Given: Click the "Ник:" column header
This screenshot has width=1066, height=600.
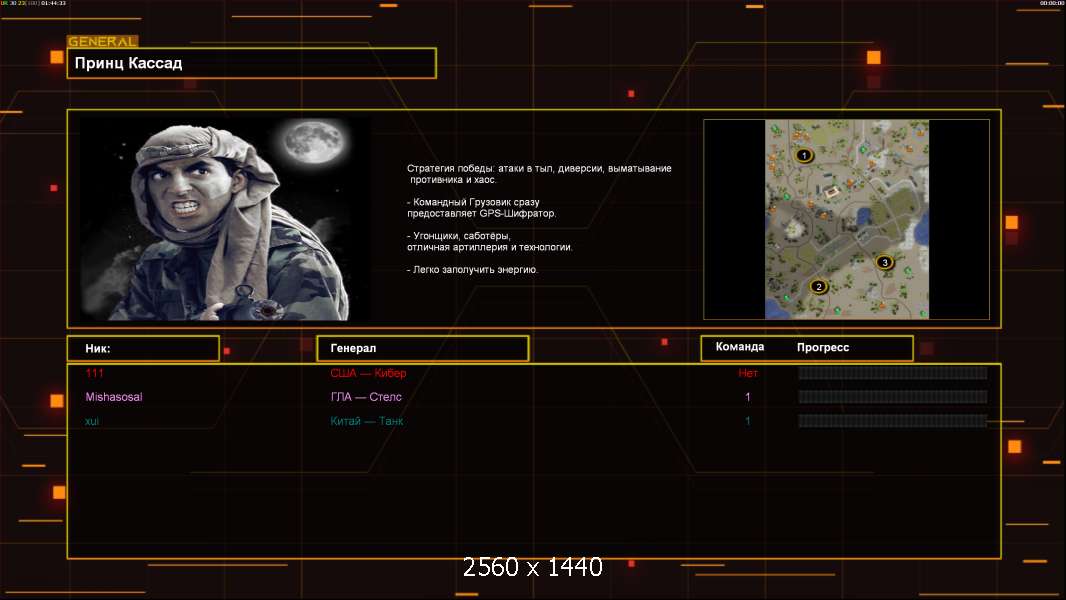Looking at the screenshot, I should pyautogui.click(x=143, y=349).
